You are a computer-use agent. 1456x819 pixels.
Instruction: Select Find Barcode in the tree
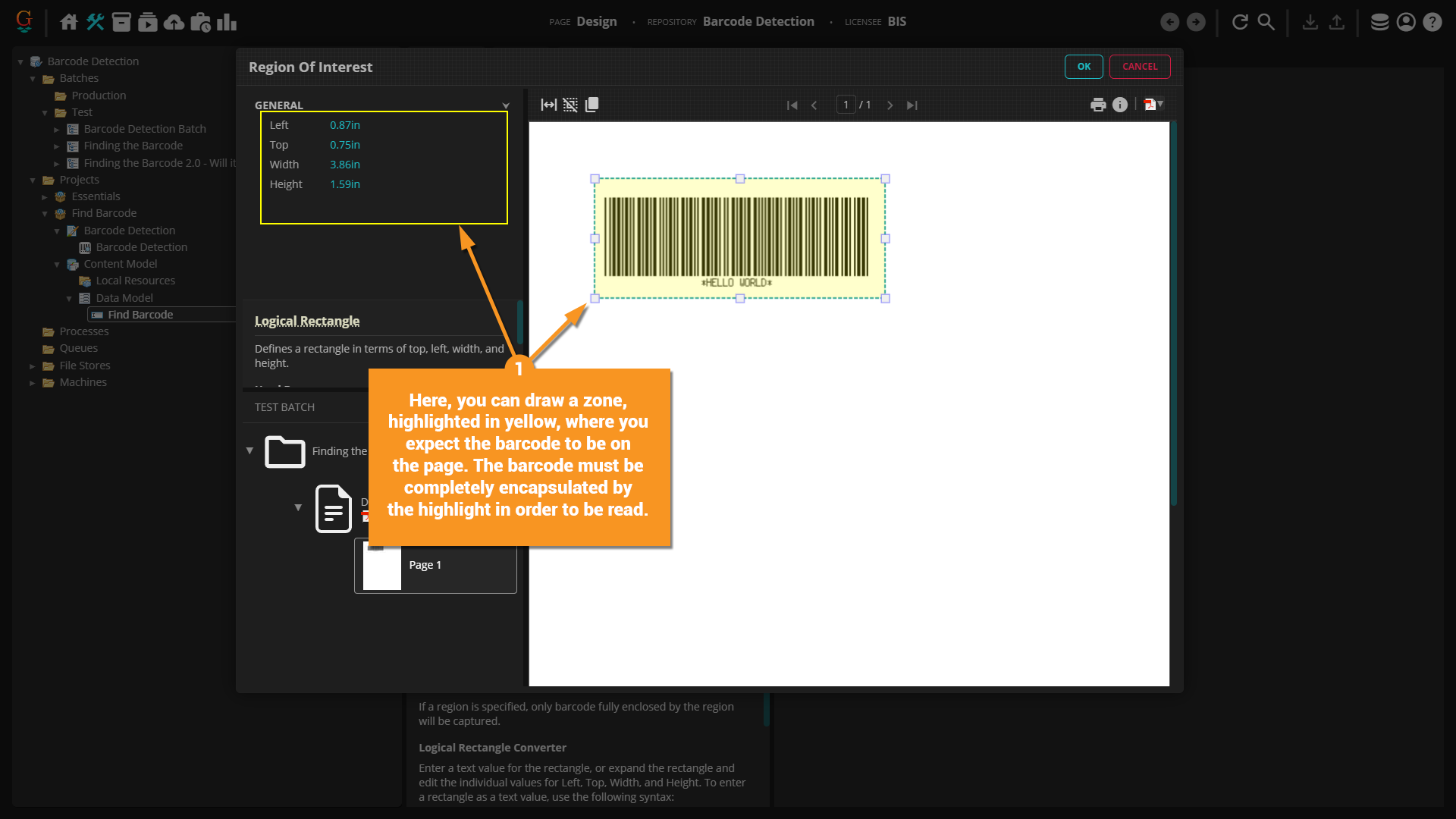[x=140, y=315]
